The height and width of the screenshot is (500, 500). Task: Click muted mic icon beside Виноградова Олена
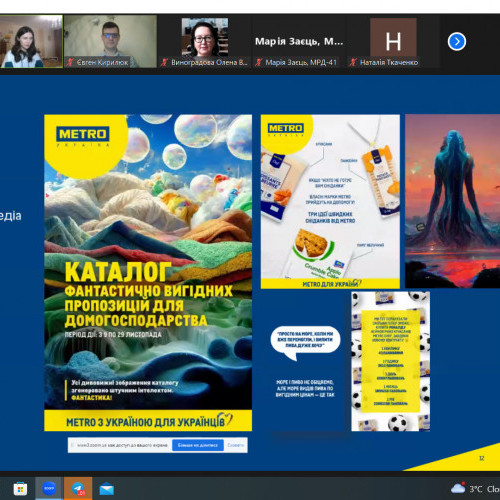point(164,62)
